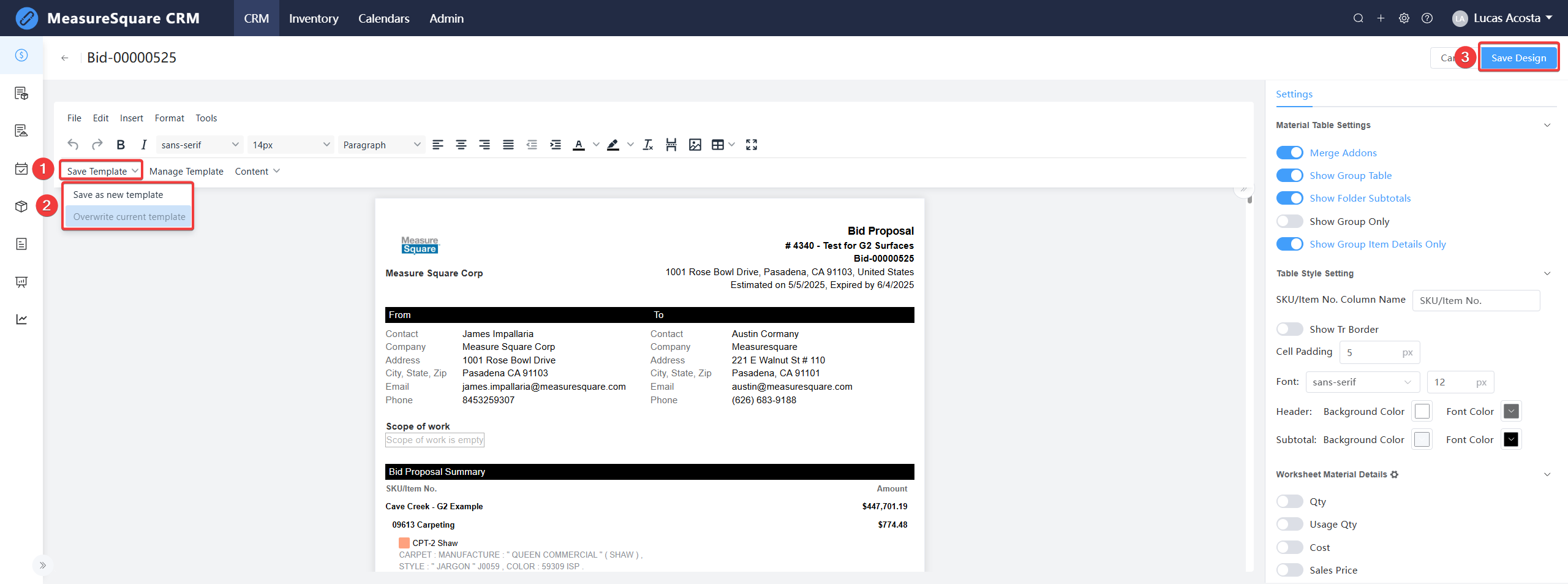The height and width of the screenshot is (584, 1568).
Task: Turn off Show Group Table switch
Action: (1289, 175)
